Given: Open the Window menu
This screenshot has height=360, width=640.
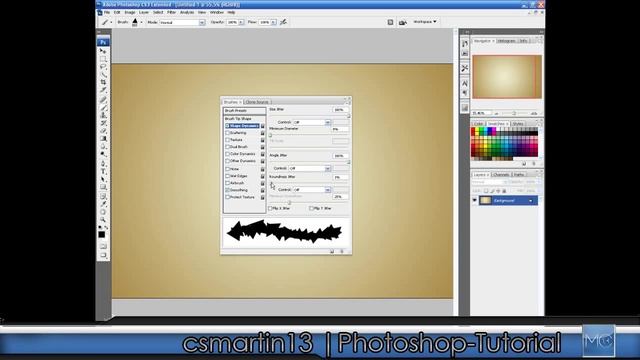Looking at the screenshot, I should pos(217,13).
